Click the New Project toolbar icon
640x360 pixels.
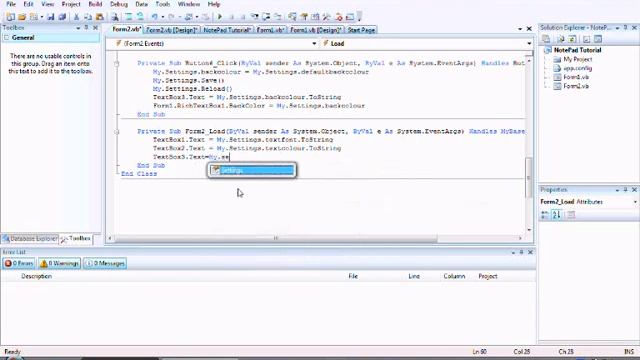point(11,17)
